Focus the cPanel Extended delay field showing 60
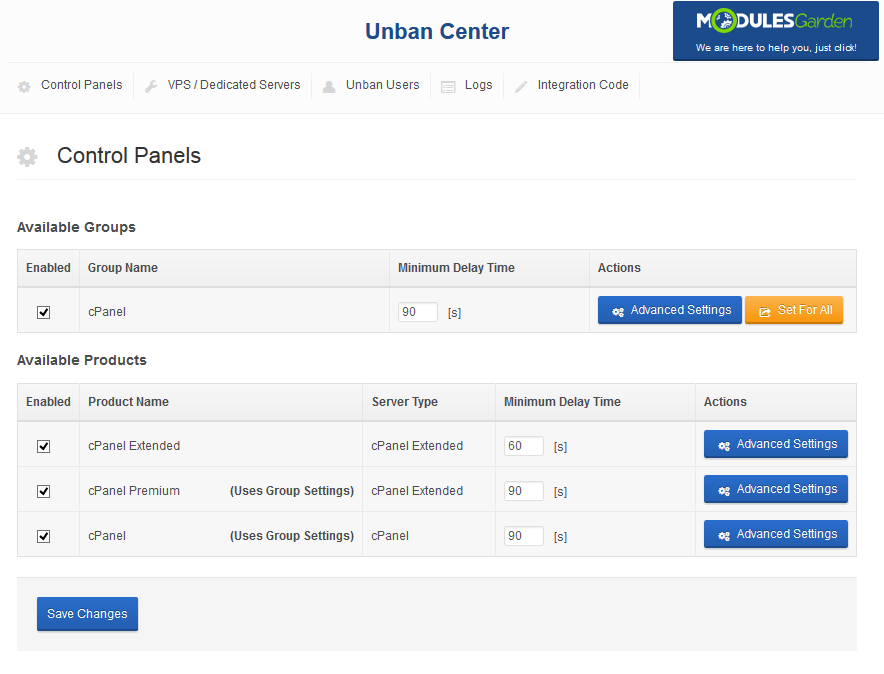This screenshot has width=884, height=674. tap(524, 446)
